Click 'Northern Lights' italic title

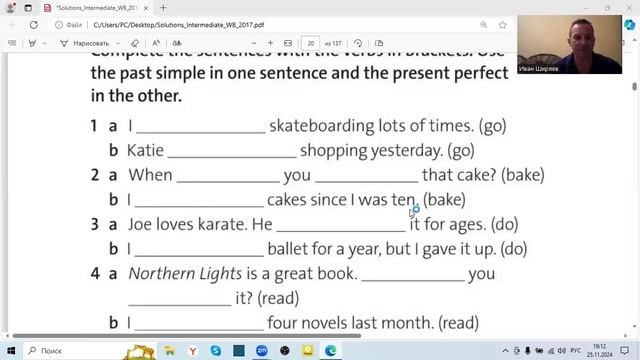(185, 273)
